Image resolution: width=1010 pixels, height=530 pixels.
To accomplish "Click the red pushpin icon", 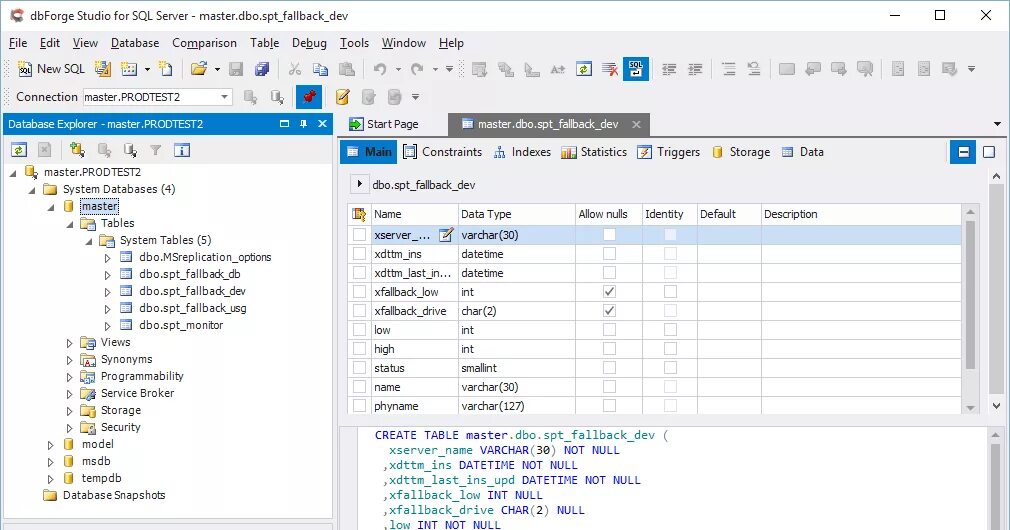I will (309, 97).
